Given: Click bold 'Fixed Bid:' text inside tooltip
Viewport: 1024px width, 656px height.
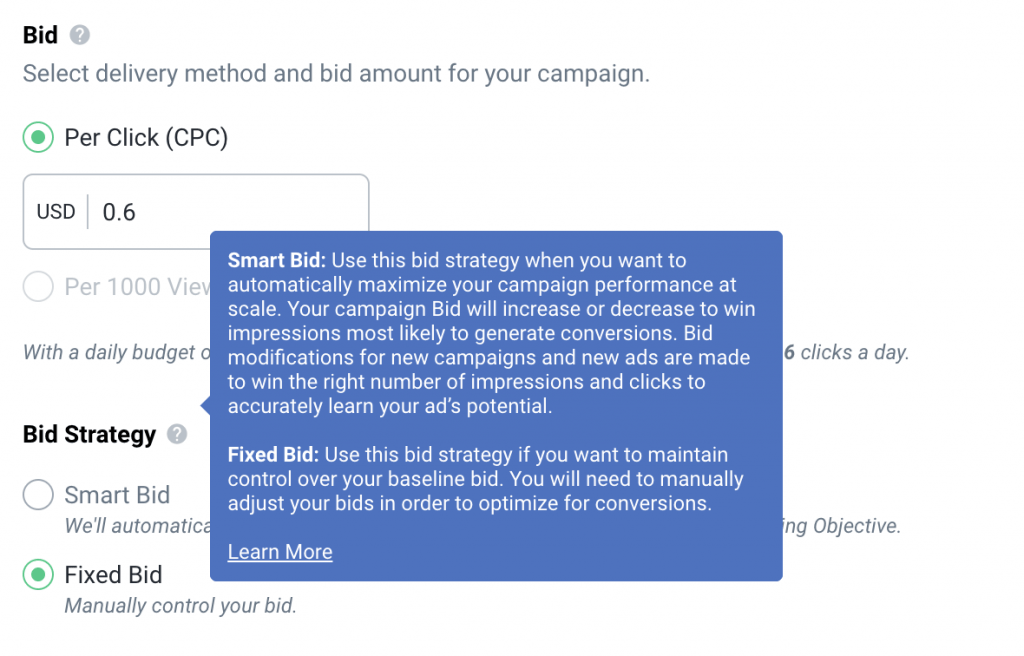Looking at the screenshot, I should click(274, 455).
